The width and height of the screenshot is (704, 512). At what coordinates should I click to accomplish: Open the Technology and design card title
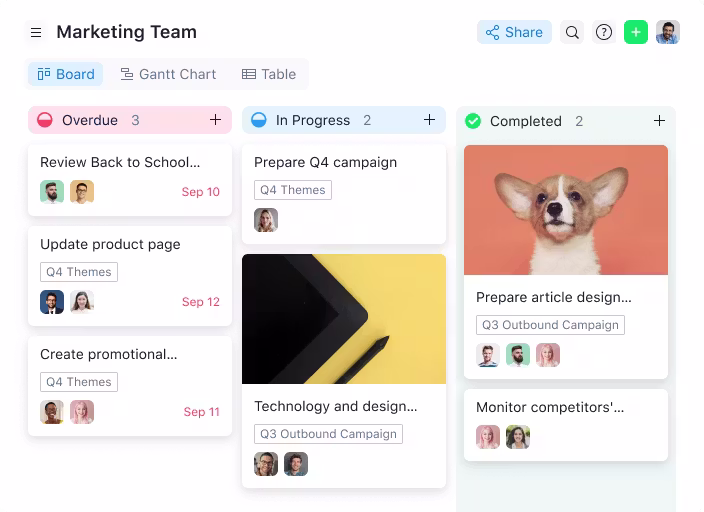[336, 406]
